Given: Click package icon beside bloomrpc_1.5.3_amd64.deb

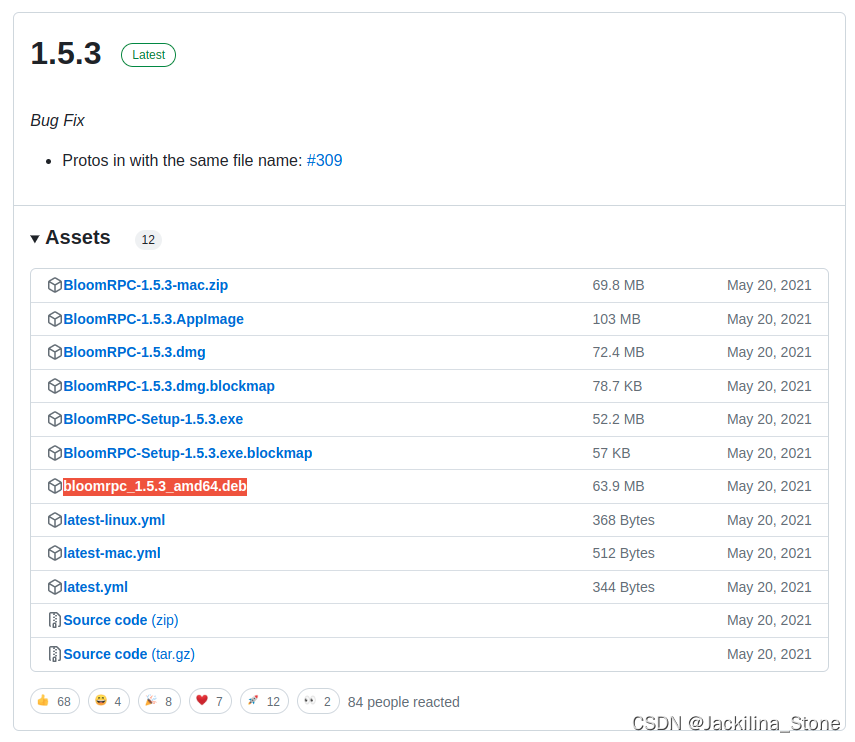Looking at the screenshot, I should [55, 486].
